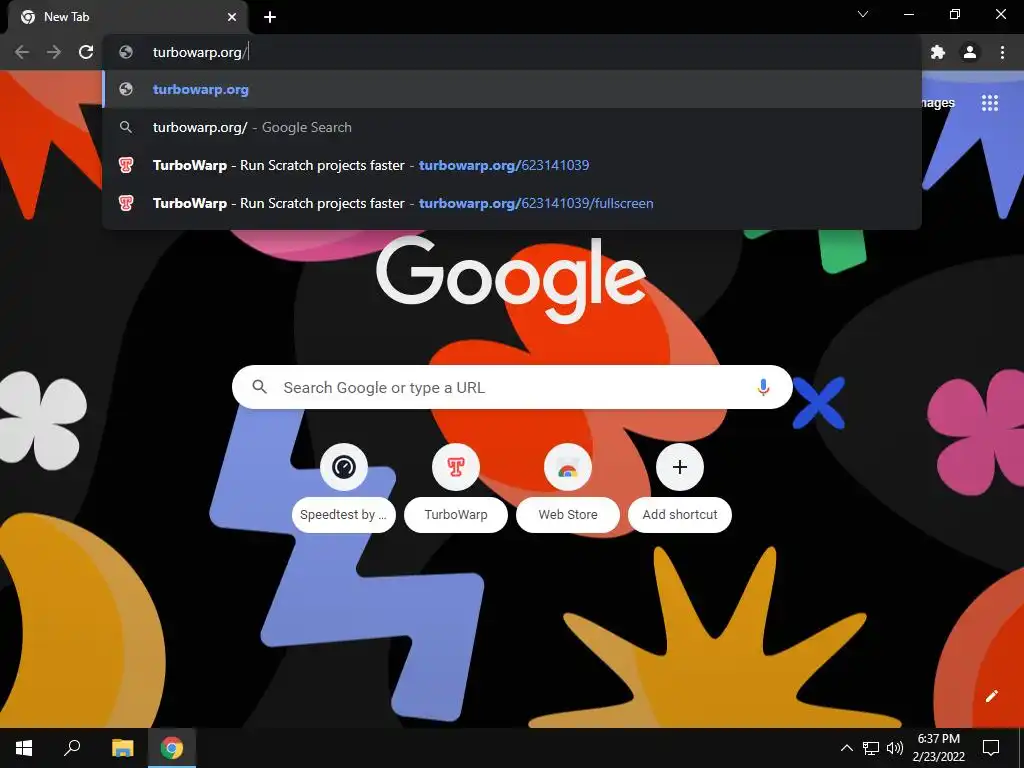Open the Speedtest shortcut icon
This screenshot has height=768, width=1024.
pyautogui.click(x=344, y=467)
